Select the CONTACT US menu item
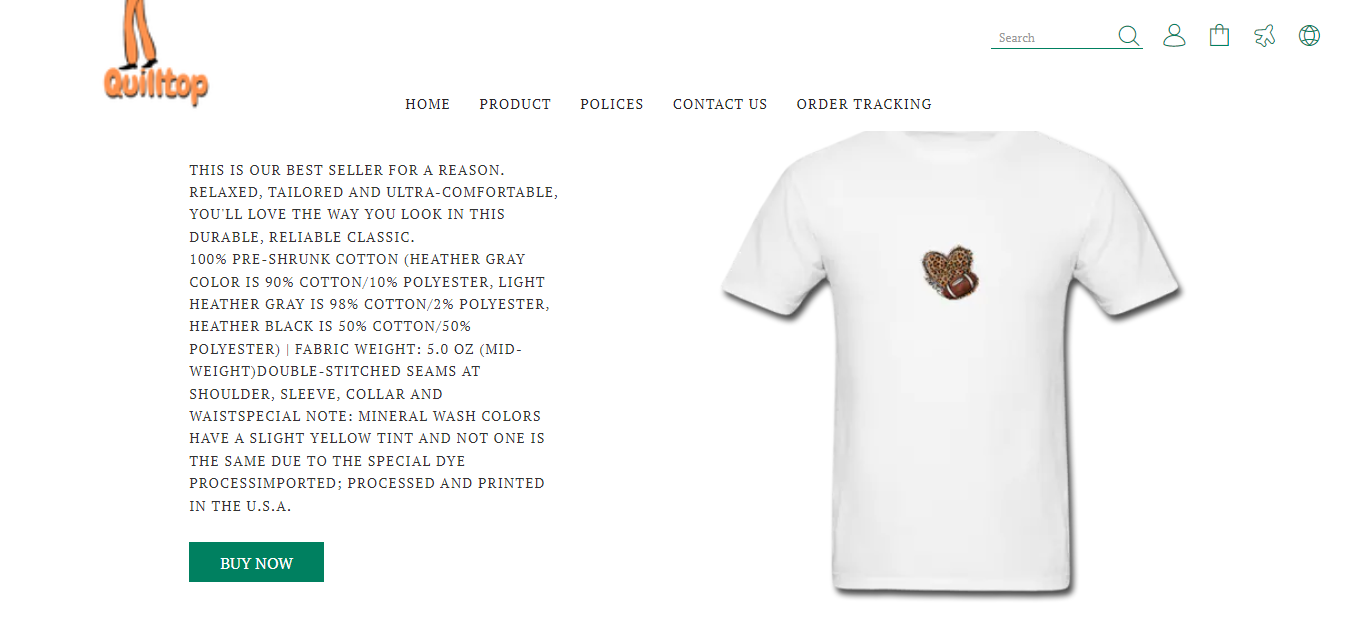This screenshot has width=1366, height=635. [x=720, y=104]
